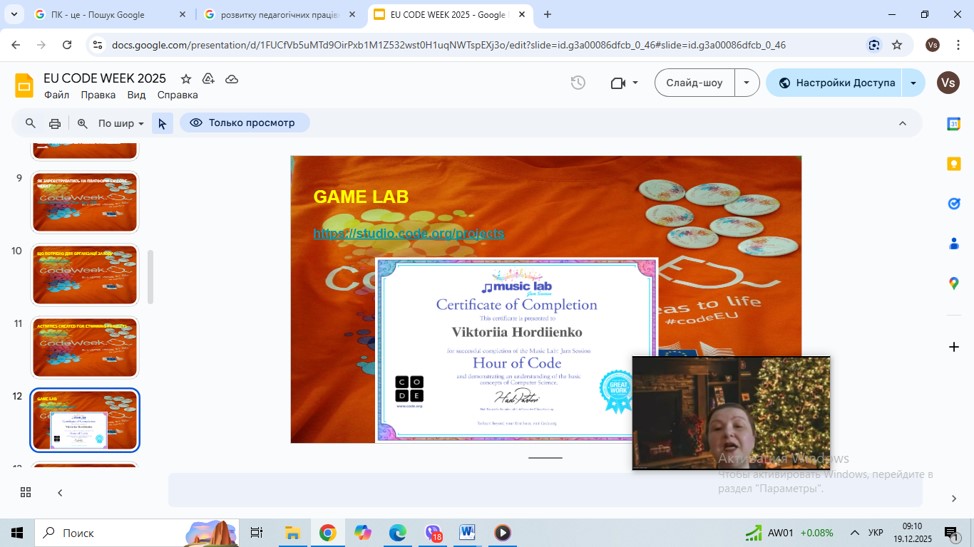Open version history clock icon
The height and width of the screenshot is (547, 974).
578,83
